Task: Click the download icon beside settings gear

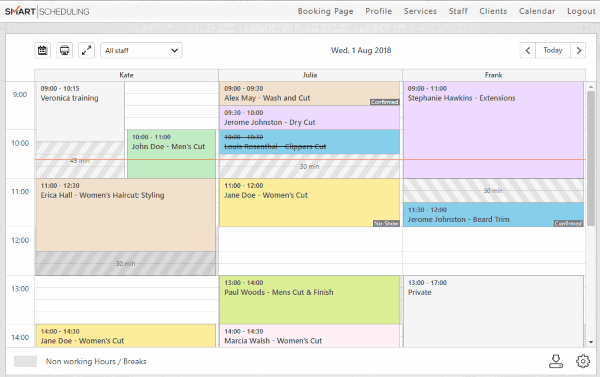Action: (x=556, y=361)
